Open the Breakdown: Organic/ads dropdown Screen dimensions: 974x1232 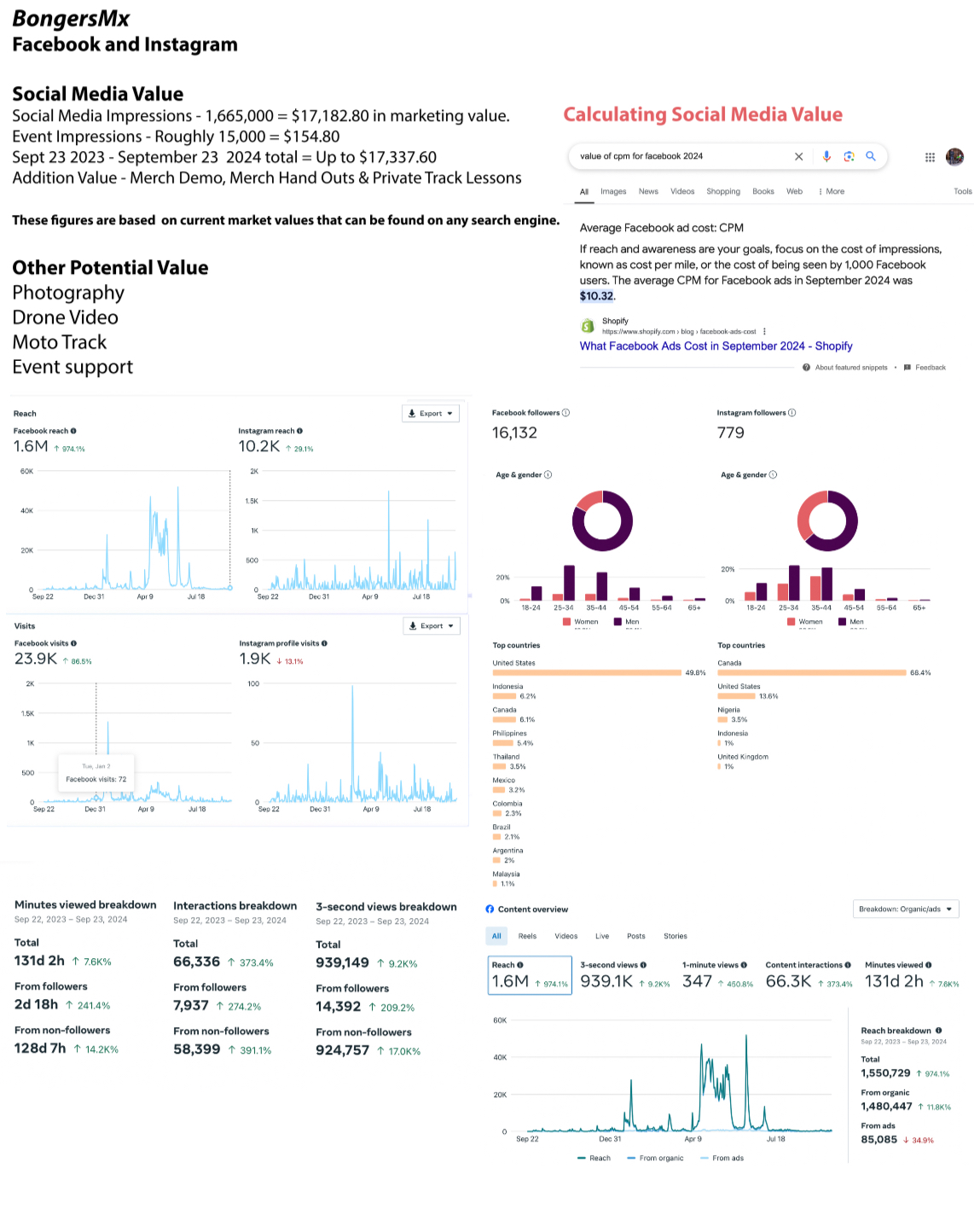(x=906, y=909)
